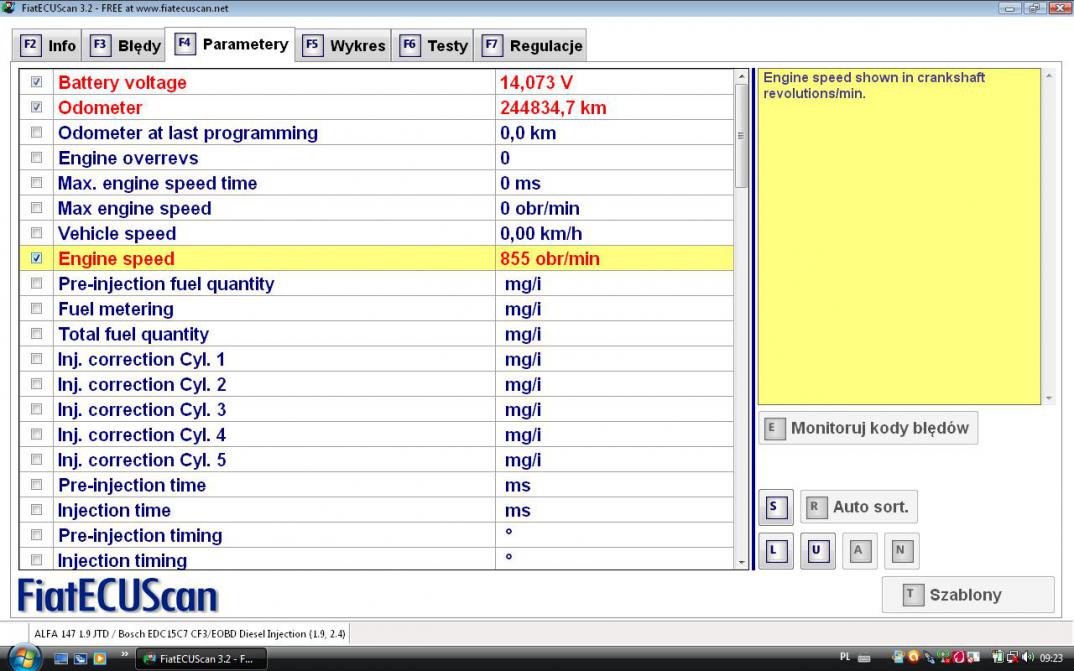The height and width of the screenshot is (671, 1074).
Task: Select the F4 Parametery tab
Action: point(231,45)
